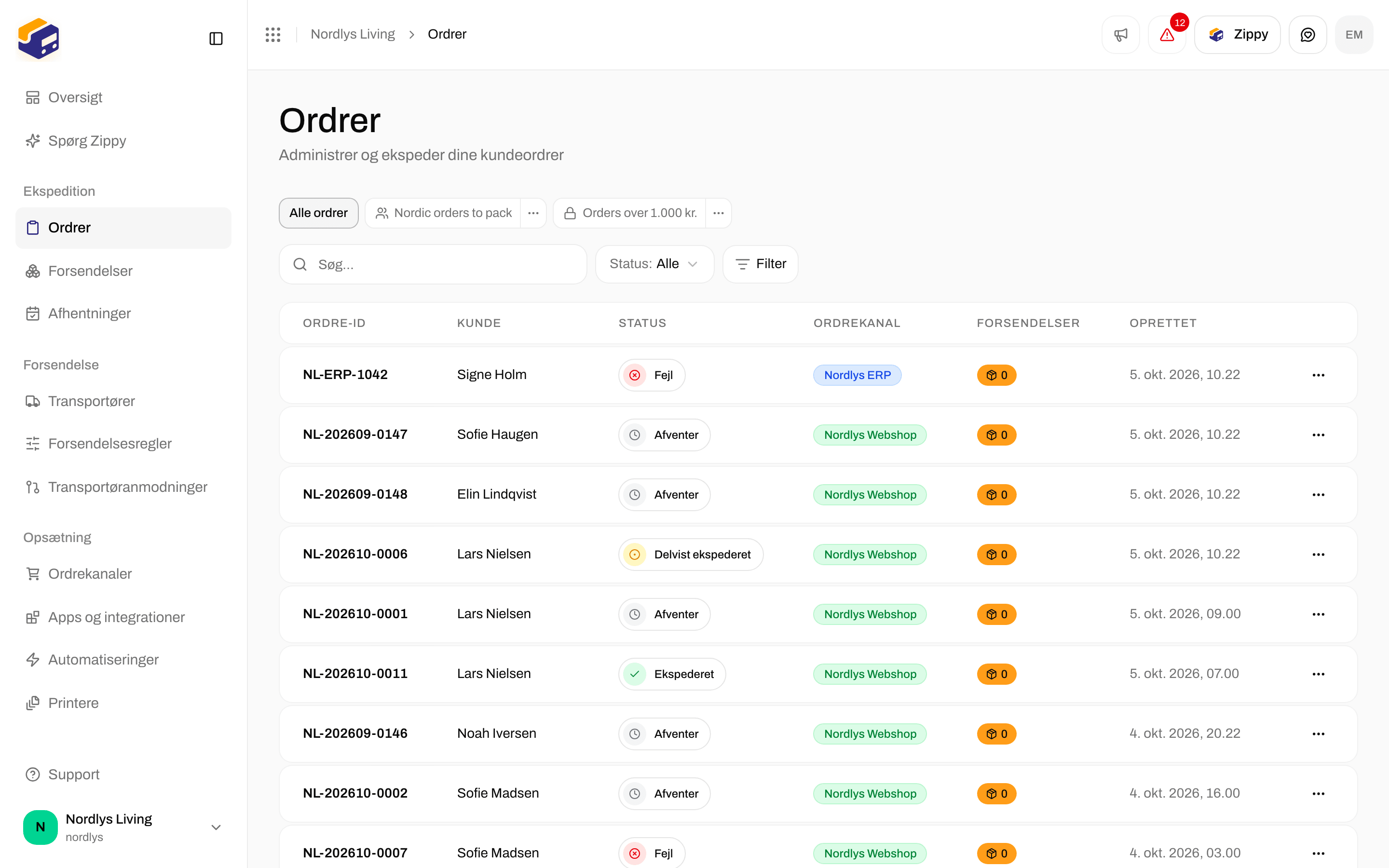Click the Zippy assistant button
Viewport: 1389px width, 868px height.
(x=1238, y=34)
